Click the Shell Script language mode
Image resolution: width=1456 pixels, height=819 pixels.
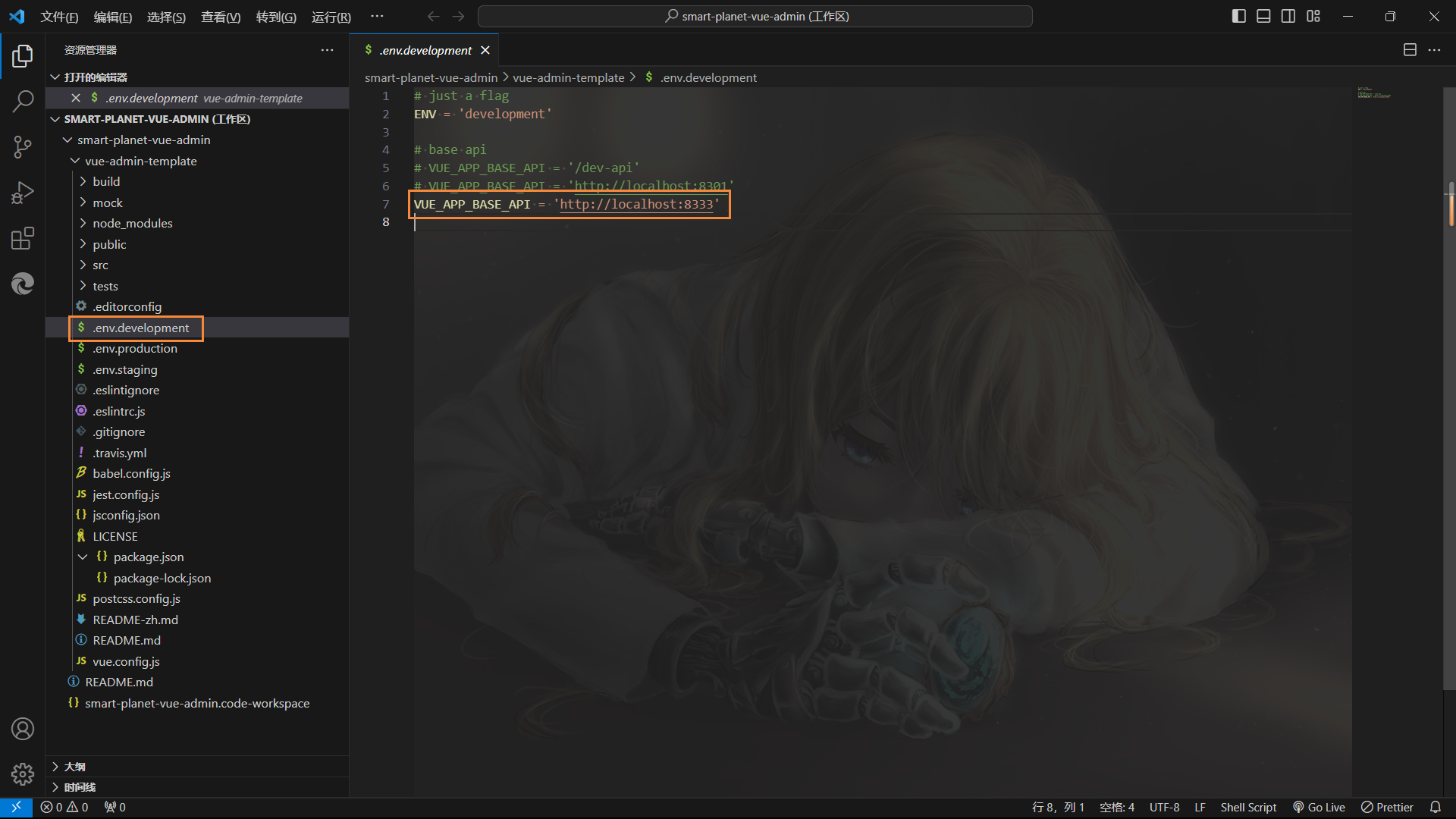[x=1248, y=807]
